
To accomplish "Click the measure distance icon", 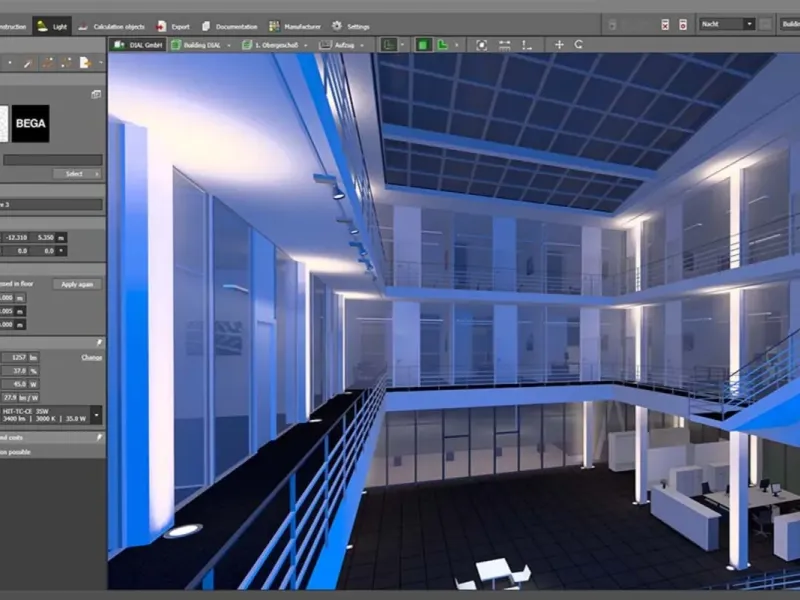I will [504, 45].
